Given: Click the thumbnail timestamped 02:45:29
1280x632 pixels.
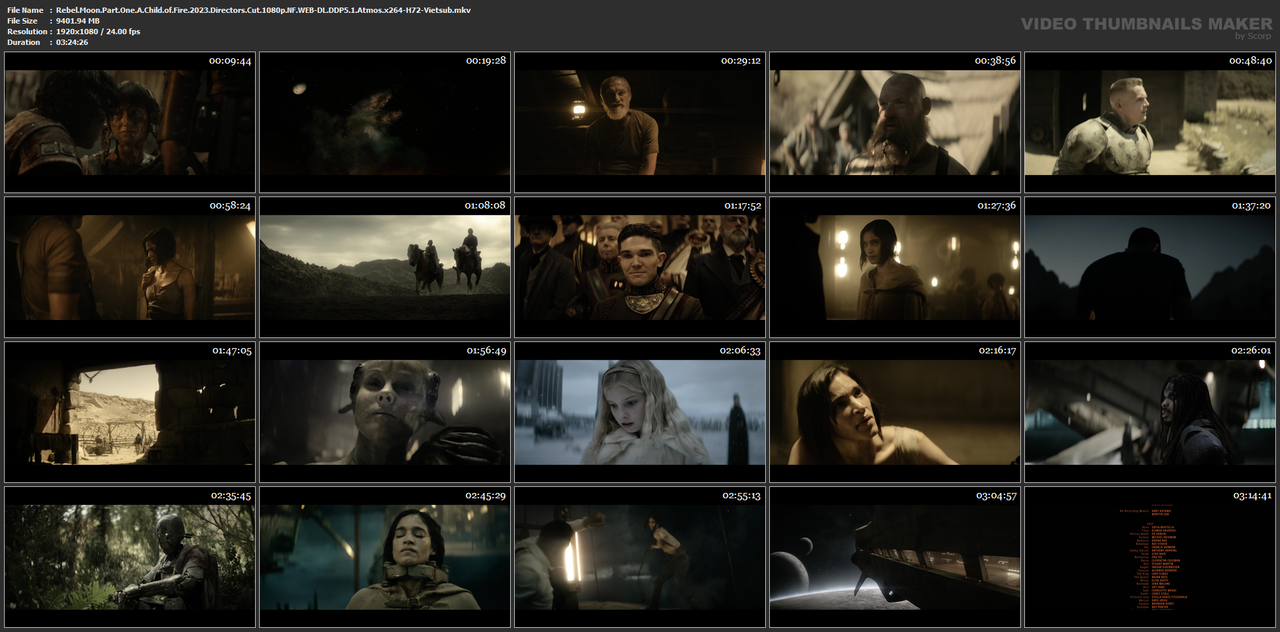Looking at the screenshot, I should click(385, 557).
